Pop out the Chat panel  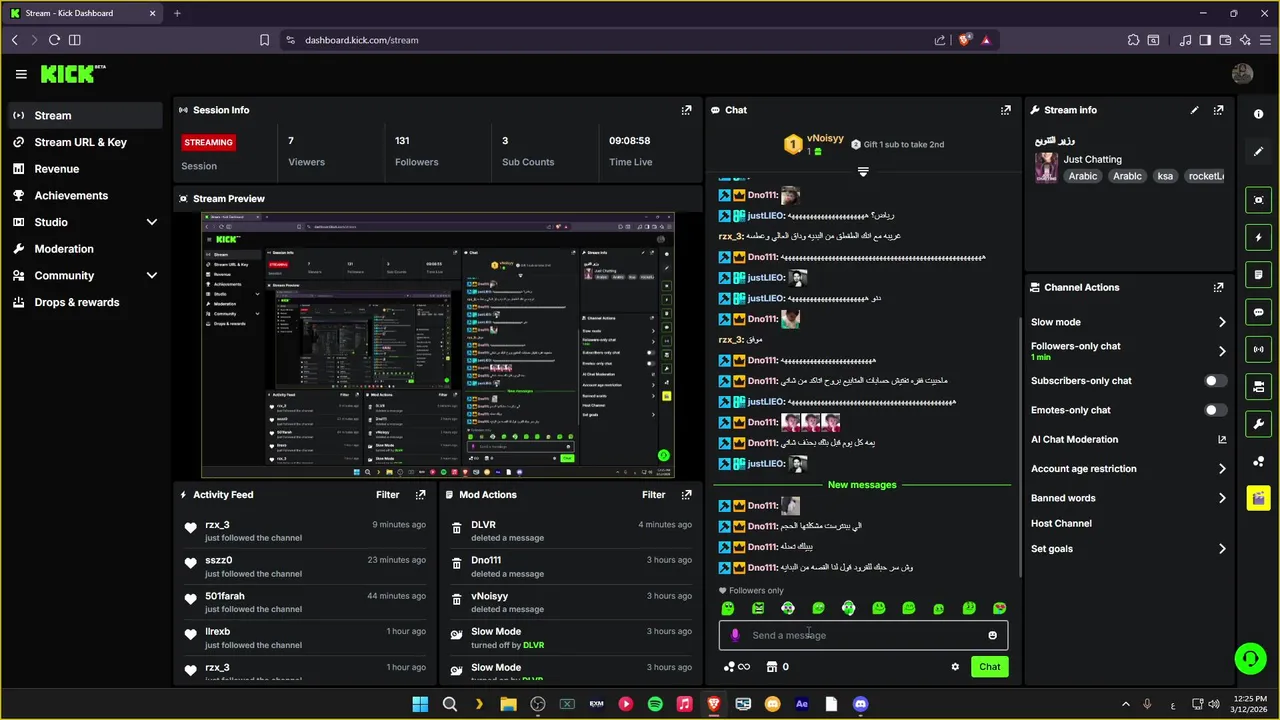point(1005,110)
